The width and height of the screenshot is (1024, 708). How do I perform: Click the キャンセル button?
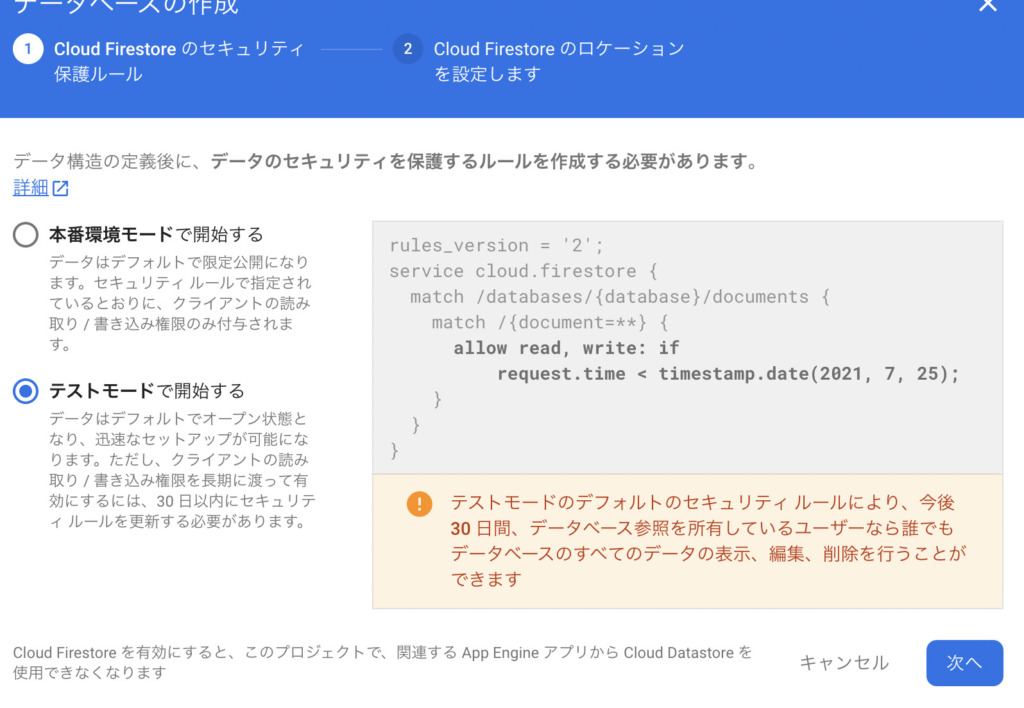click(x=844, y=662)
